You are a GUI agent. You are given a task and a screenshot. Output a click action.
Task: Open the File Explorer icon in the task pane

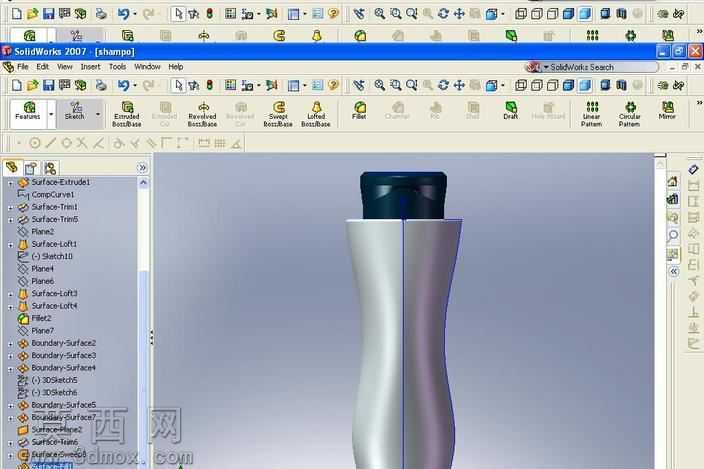672,218
